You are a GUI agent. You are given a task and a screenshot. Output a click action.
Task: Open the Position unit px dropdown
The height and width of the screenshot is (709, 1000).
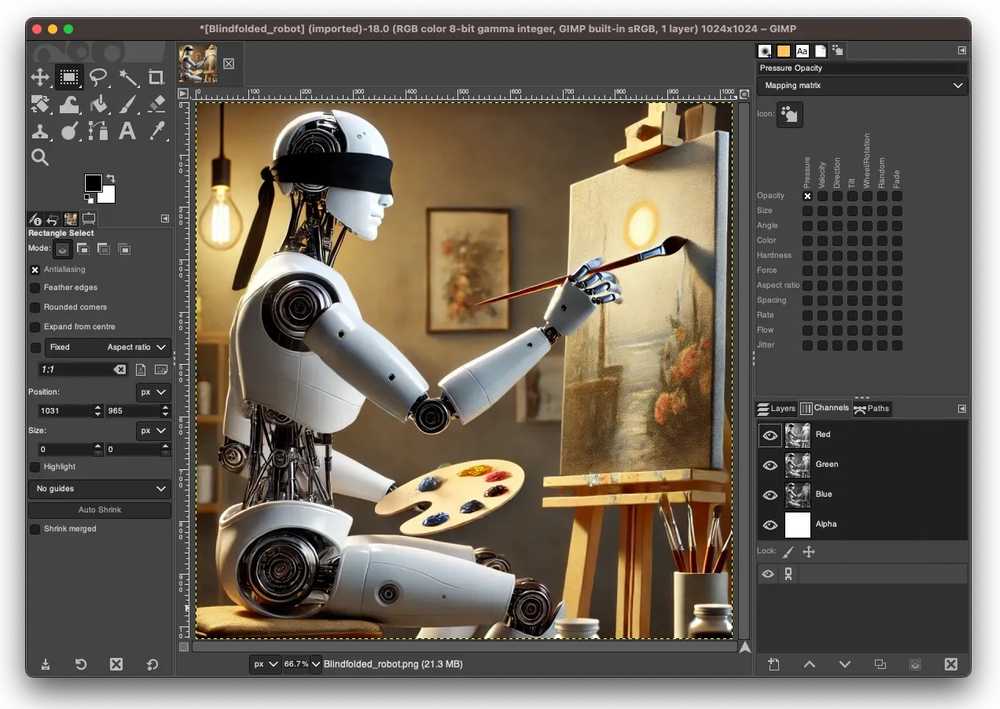pyautogui.click(x=153, y=392)
